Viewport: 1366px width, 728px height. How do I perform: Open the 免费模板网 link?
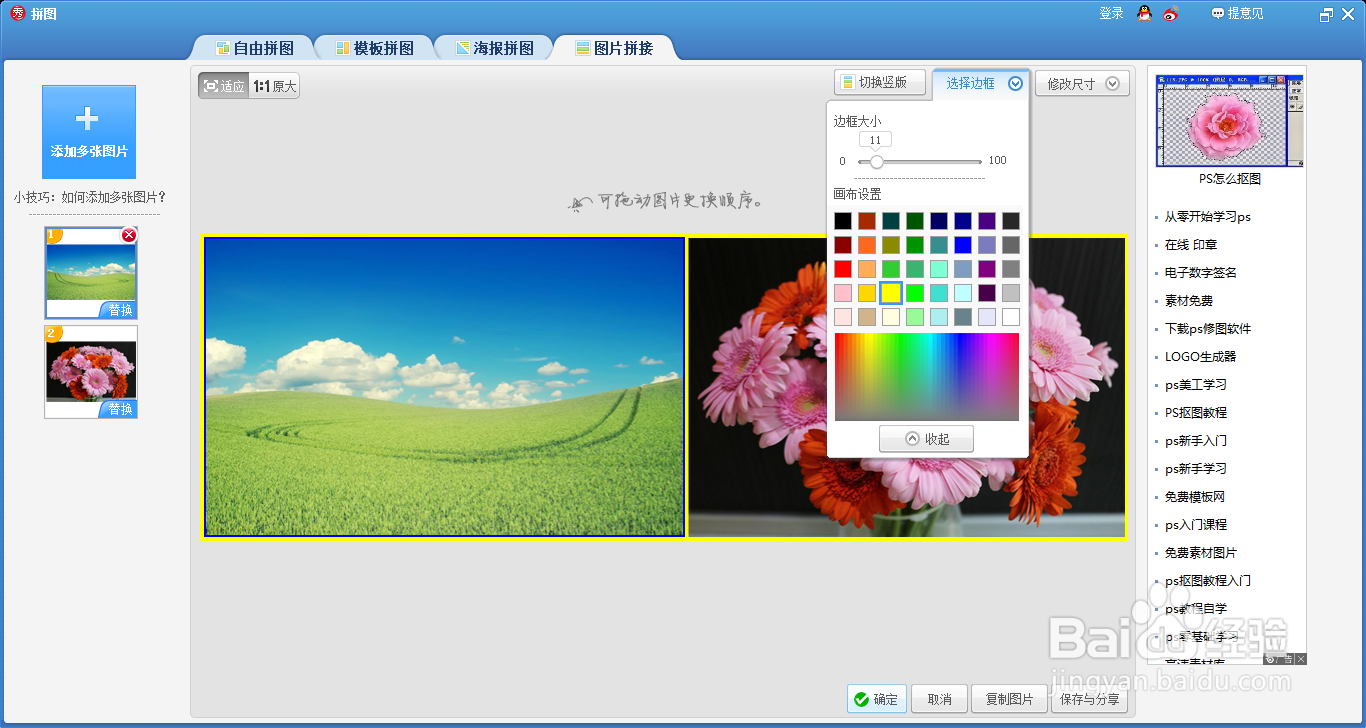(1195, 497)
